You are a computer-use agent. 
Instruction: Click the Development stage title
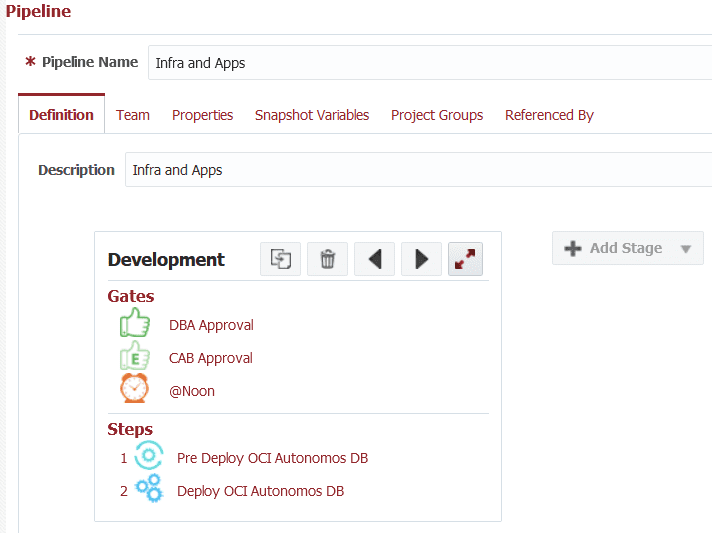tap(166, 260)
